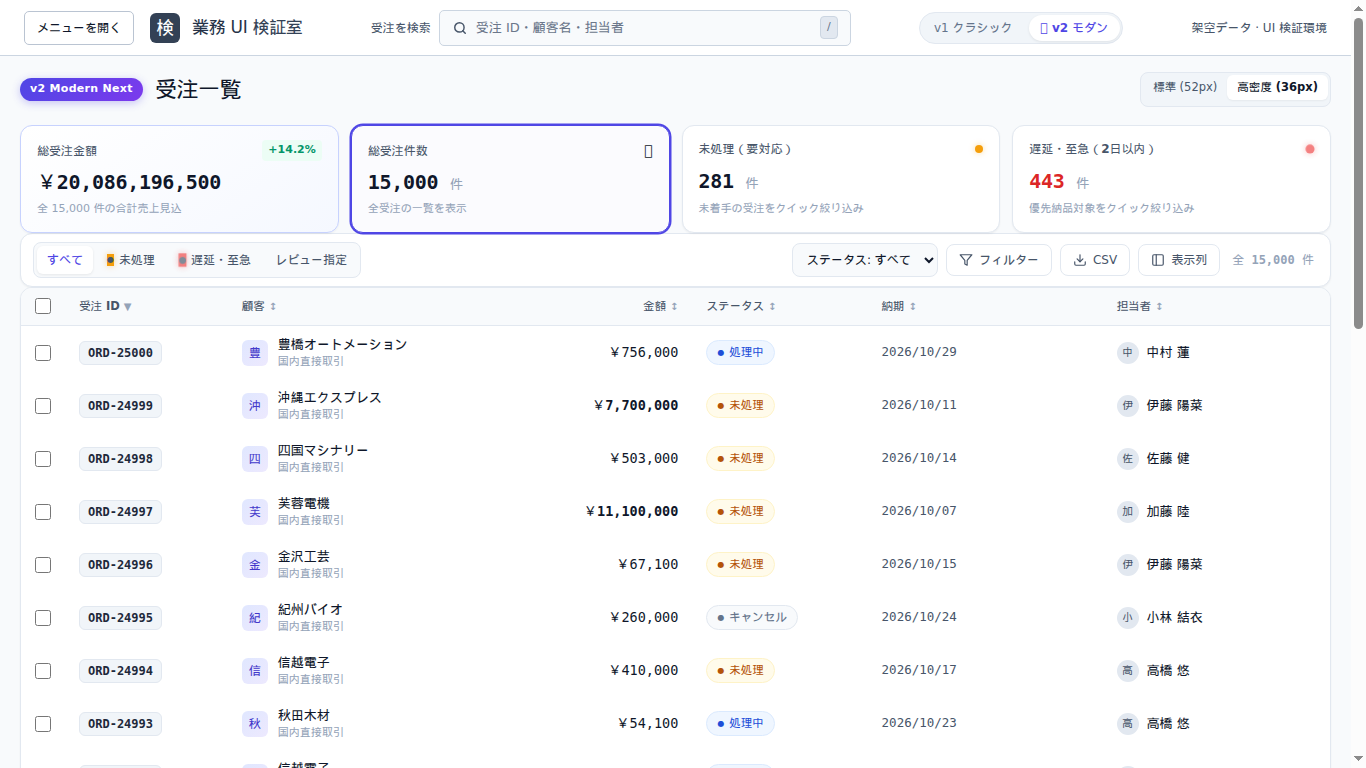Image resolution: width=1366 pixels, height=768 pixels.
Task: Open the ステータス: すべて dropdown
Action: coord(865,260)
